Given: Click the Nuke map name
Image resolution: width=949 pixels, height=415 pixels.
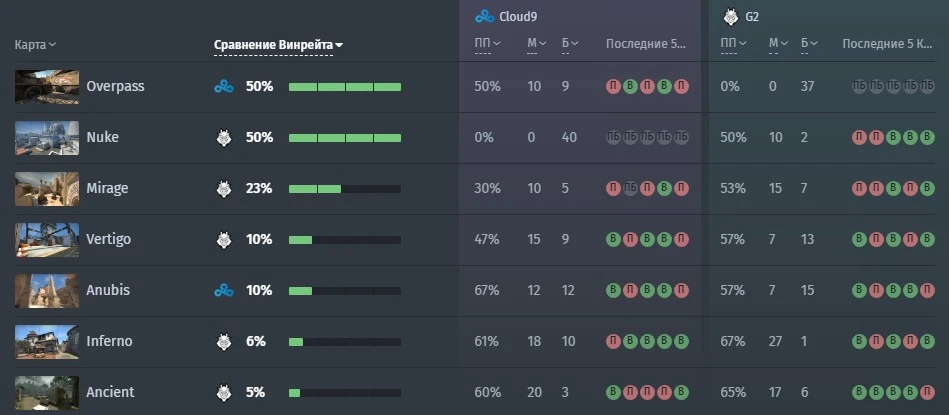Looking at the screenshot, I should pyautogui.click(x=102, y=137).
